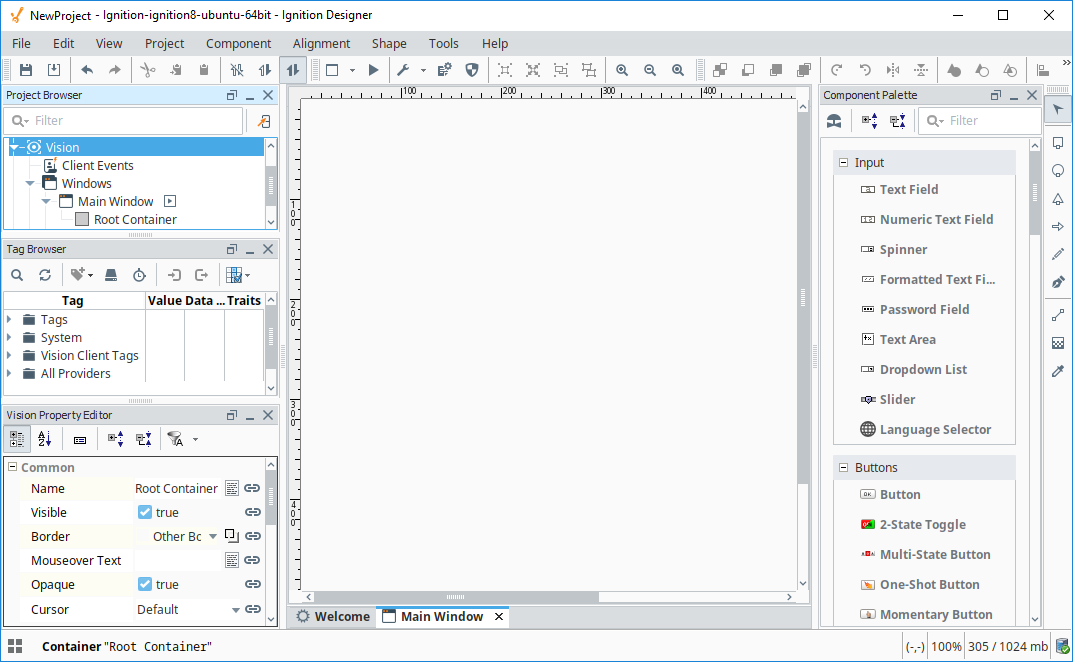Open the Alignment menu
Viewport: 1073px width, 662px height.
tap(321, 43)
